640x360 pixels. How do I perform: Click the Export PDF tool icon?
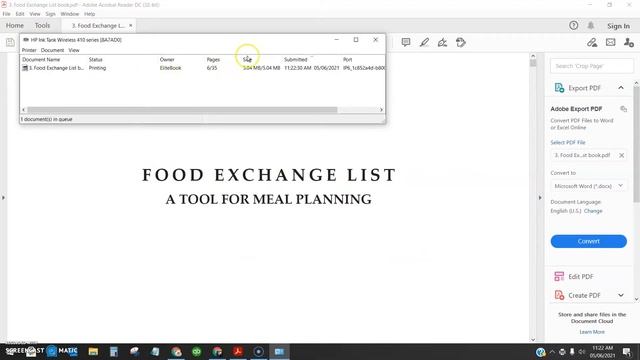559,88
